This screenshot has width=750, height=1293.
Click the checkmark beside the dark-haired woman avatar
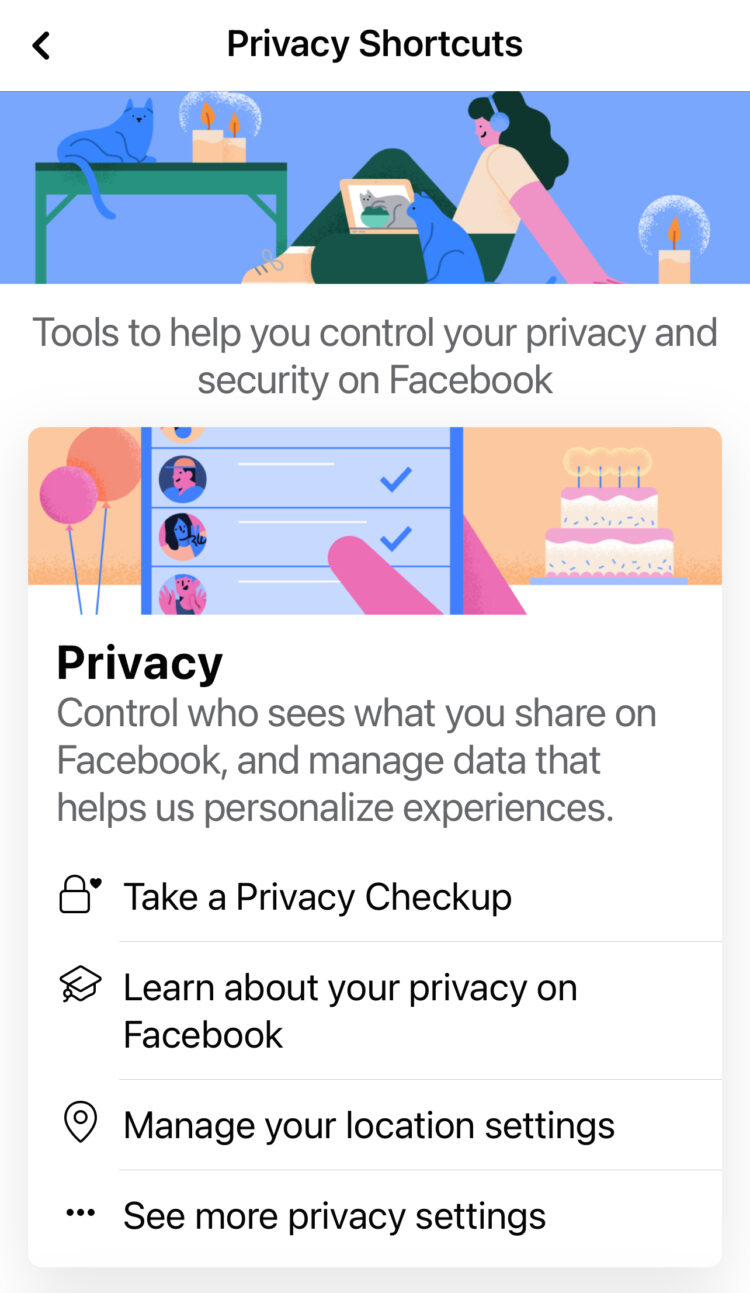tap(396, 539)
